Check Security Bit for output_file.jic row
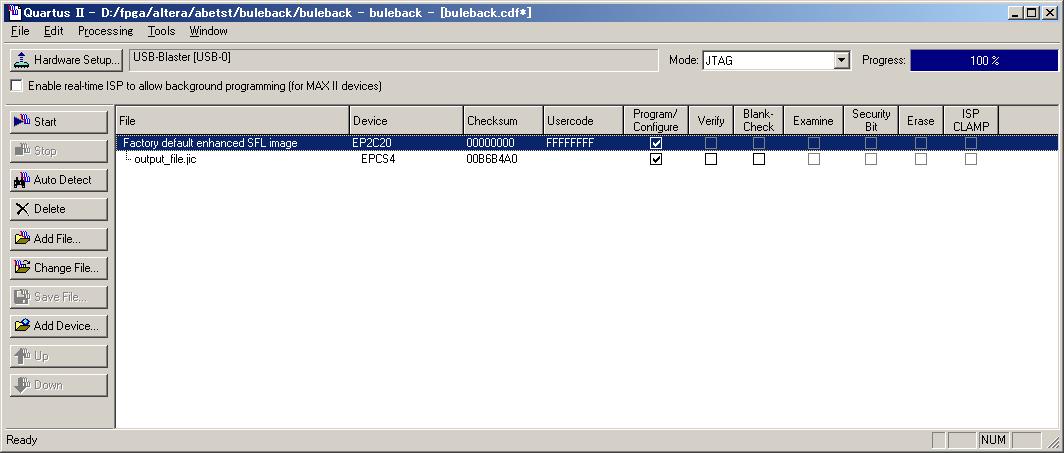The width and height of the screenshot is (1064, 453). 871,159
